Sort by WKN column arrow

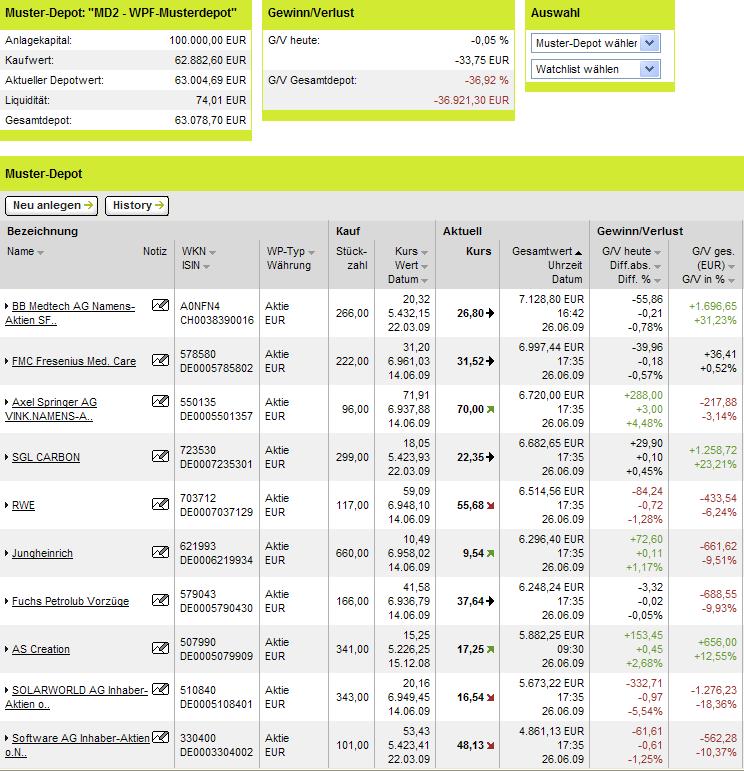click(212, 252)
